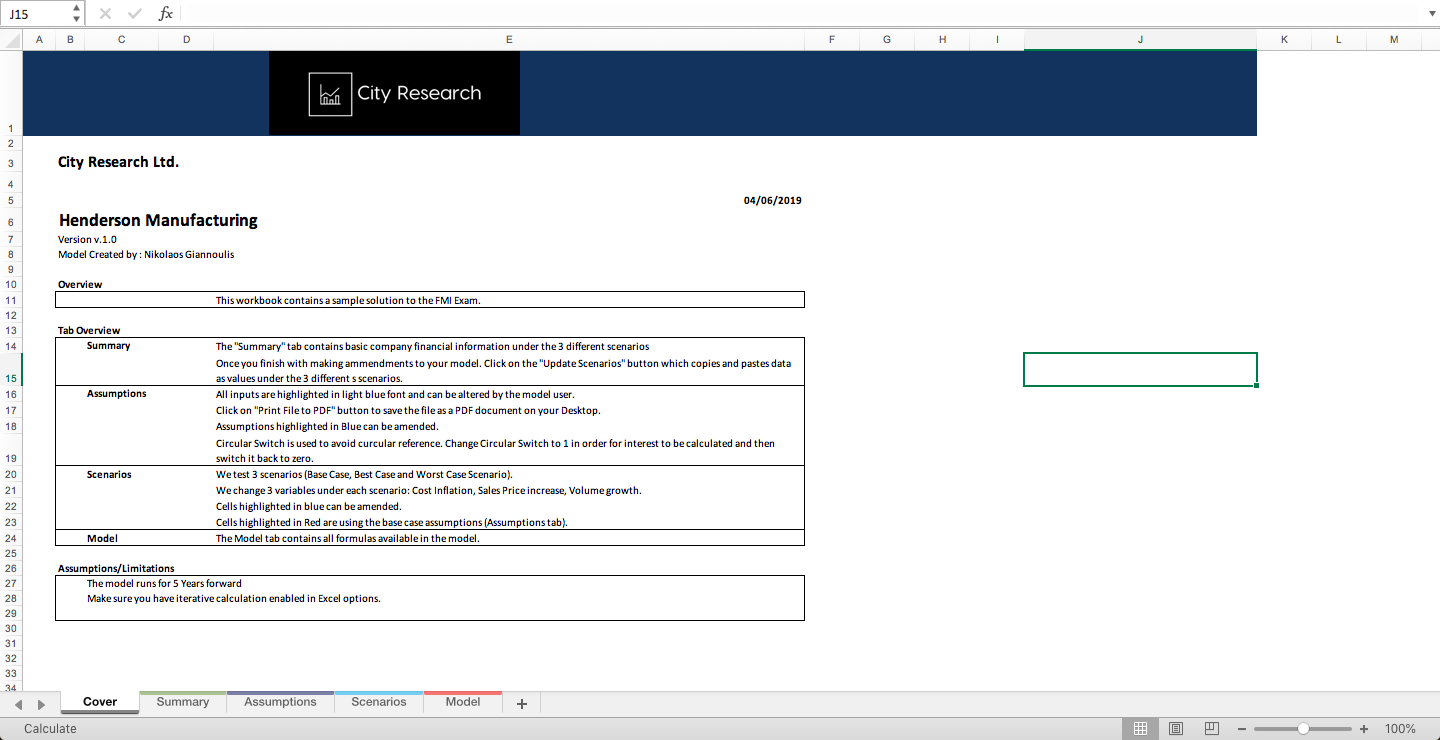Switch to Normal view icon

click(x=1140, y=729)
